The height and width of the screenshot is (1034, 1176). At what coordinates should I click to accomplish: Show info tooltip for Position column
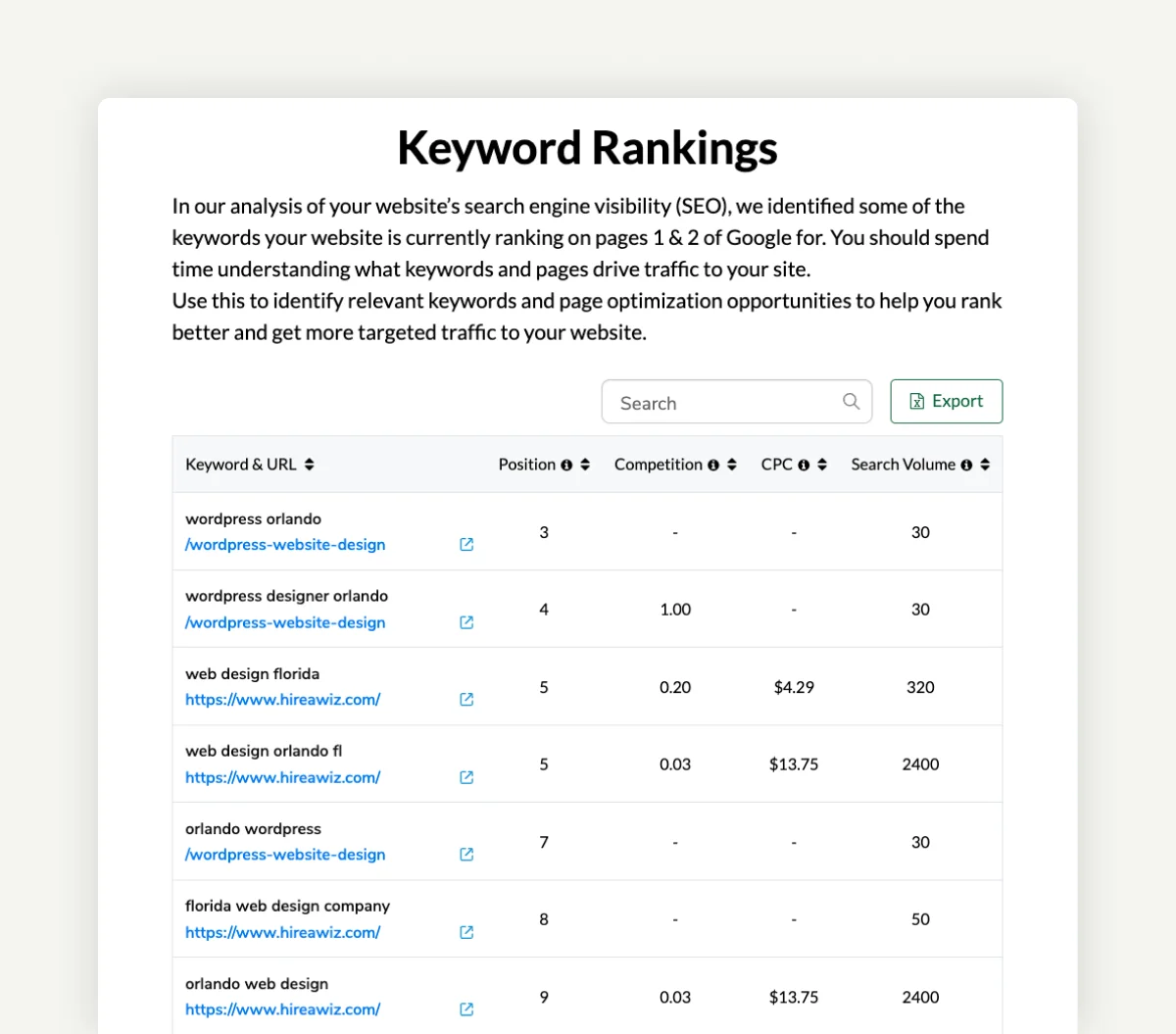click(x=566, y=466)
